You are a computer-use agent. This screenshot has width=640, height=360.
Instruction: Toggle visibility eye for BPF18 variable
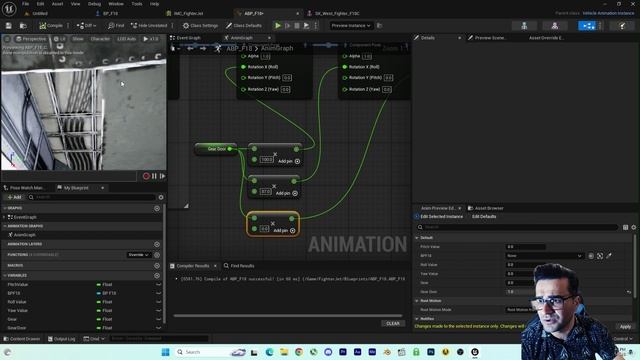158,293
